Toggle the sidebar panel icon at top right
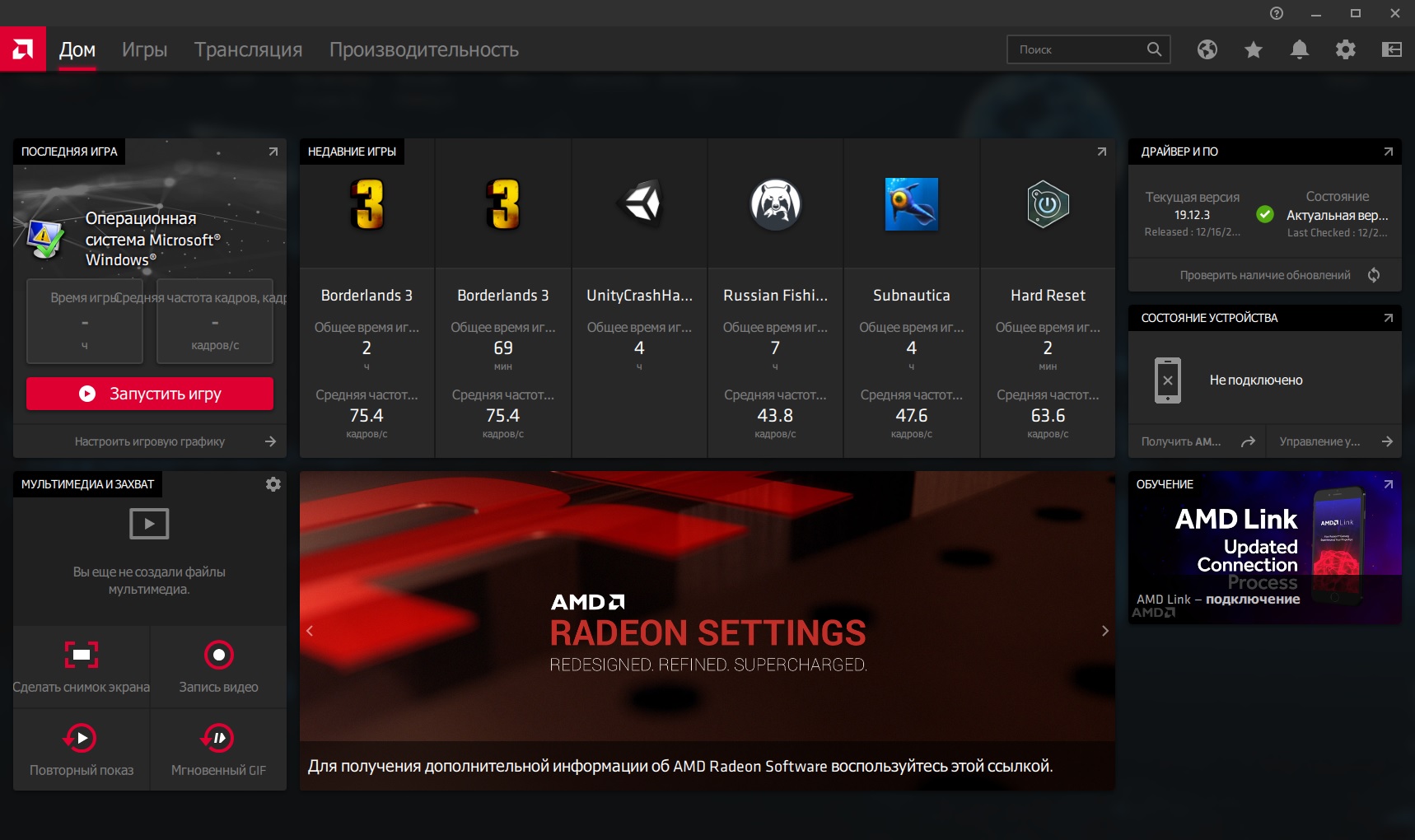 [x=1392, y=49]
